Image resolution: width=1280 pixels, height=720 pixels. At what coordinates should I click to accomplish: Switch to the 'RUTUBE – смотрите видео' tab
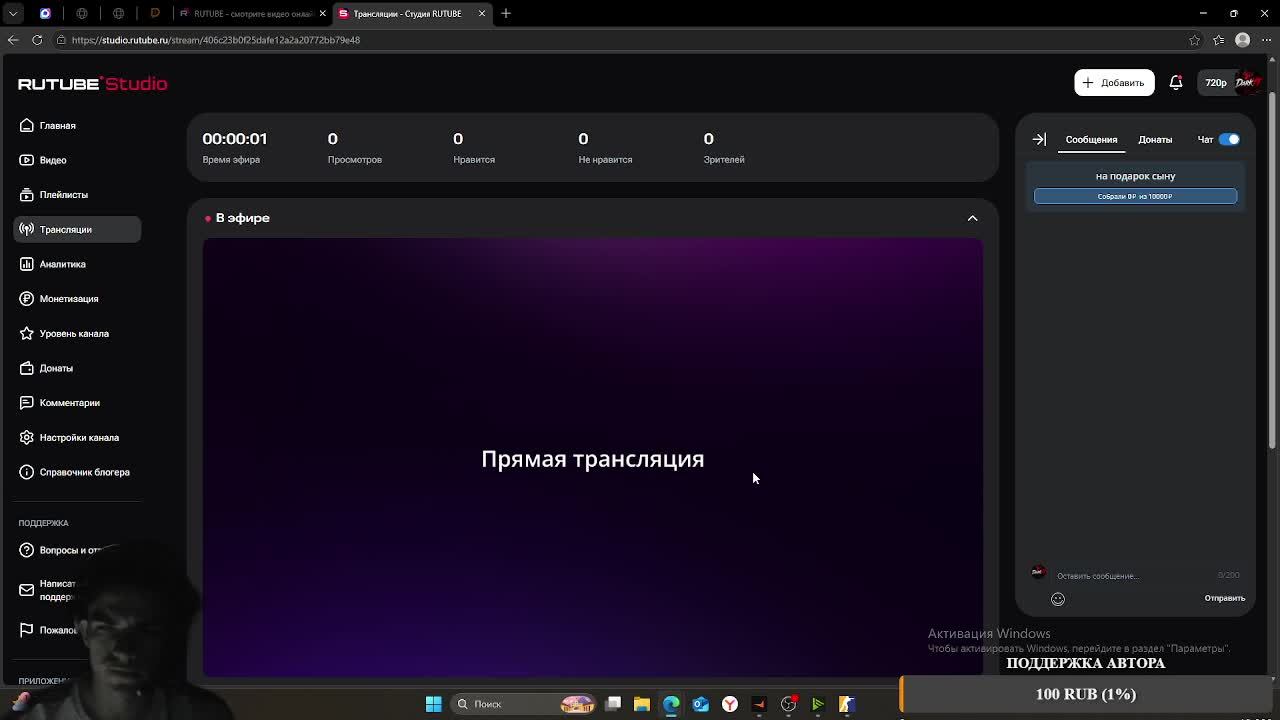(x=252, y=14)
